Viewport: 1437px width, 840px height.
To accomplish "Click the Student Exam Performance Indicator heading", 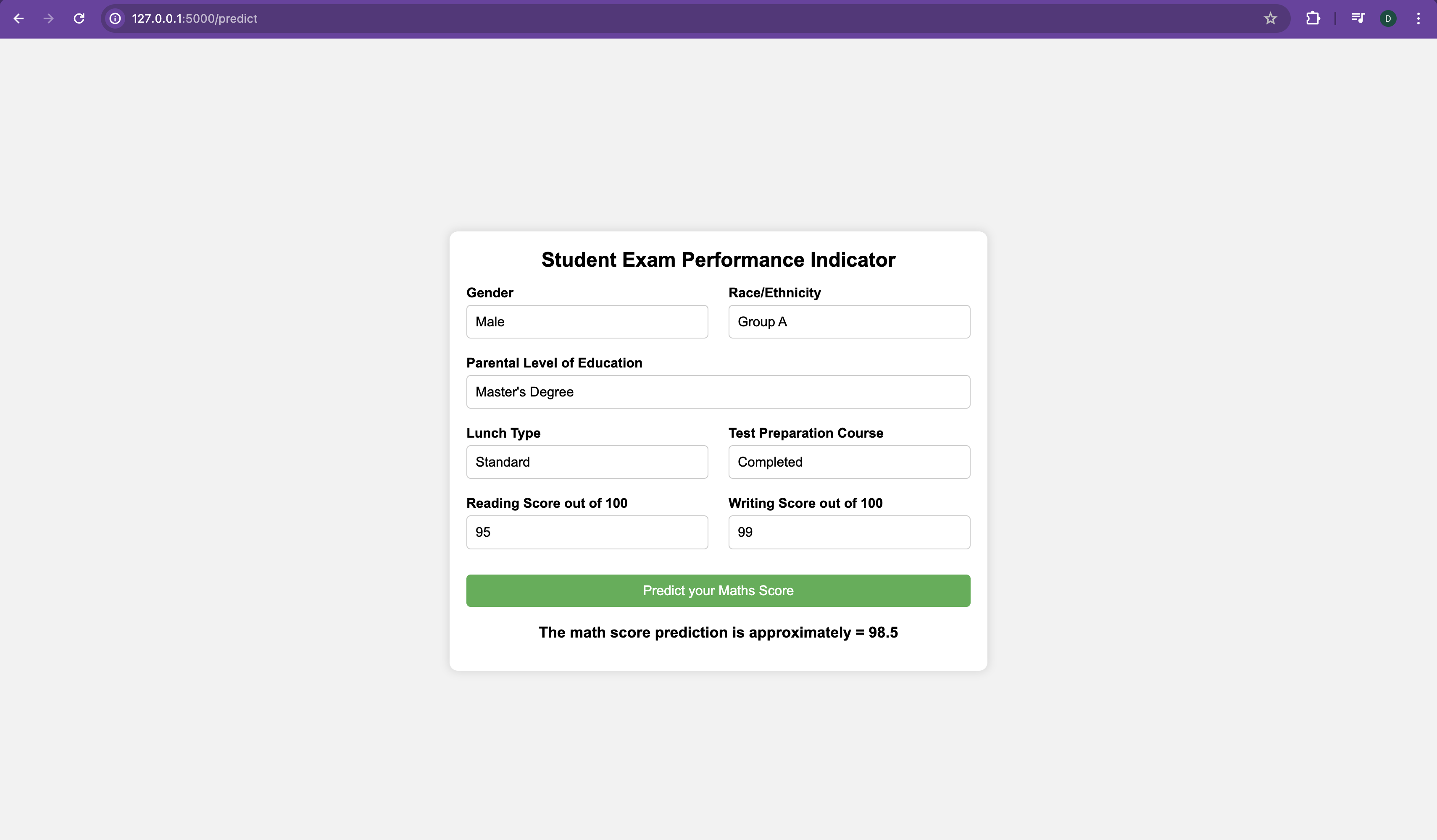I will (x=718, y=260).
